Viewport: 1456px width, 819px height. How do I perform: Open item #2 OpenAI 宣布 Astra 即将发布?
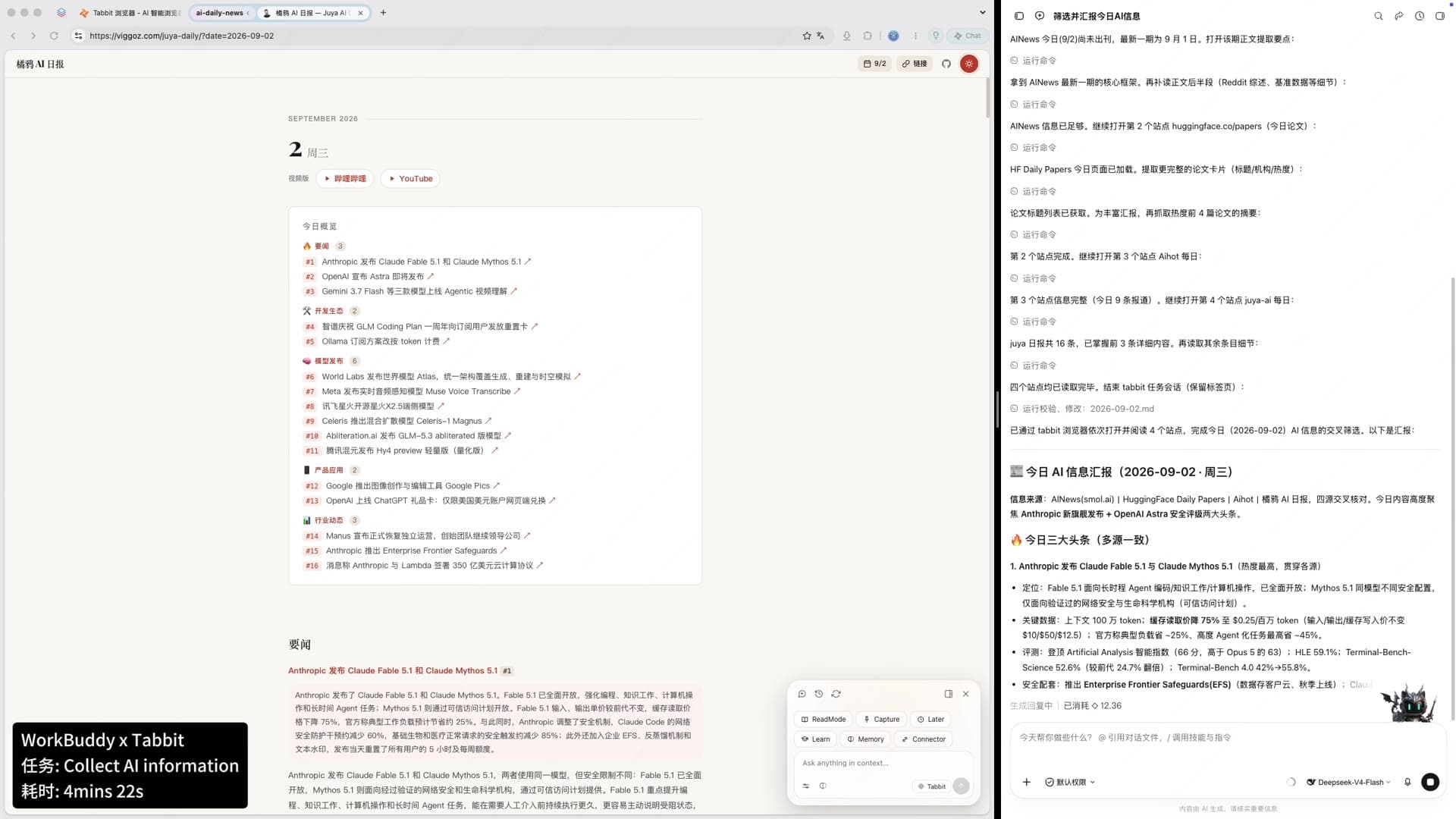click(x=377, y=277)
